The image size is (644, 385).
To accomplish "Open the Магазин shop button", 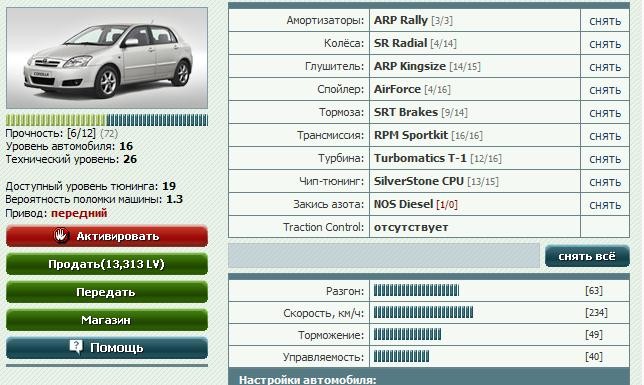I will pyautogui.click(x=107, y=320).
